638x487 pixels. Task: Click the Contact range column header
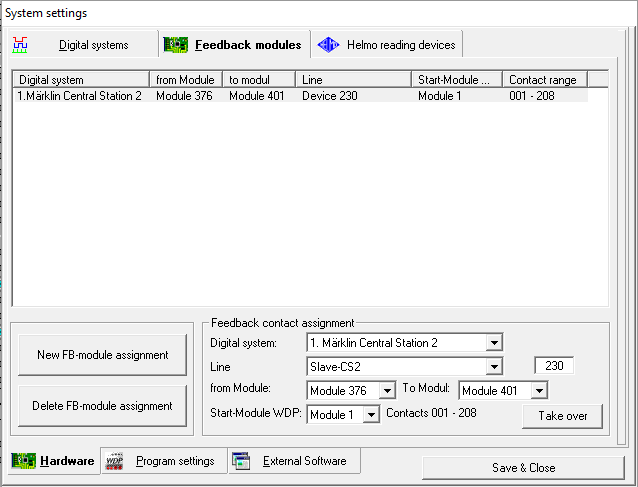point(545,79)
